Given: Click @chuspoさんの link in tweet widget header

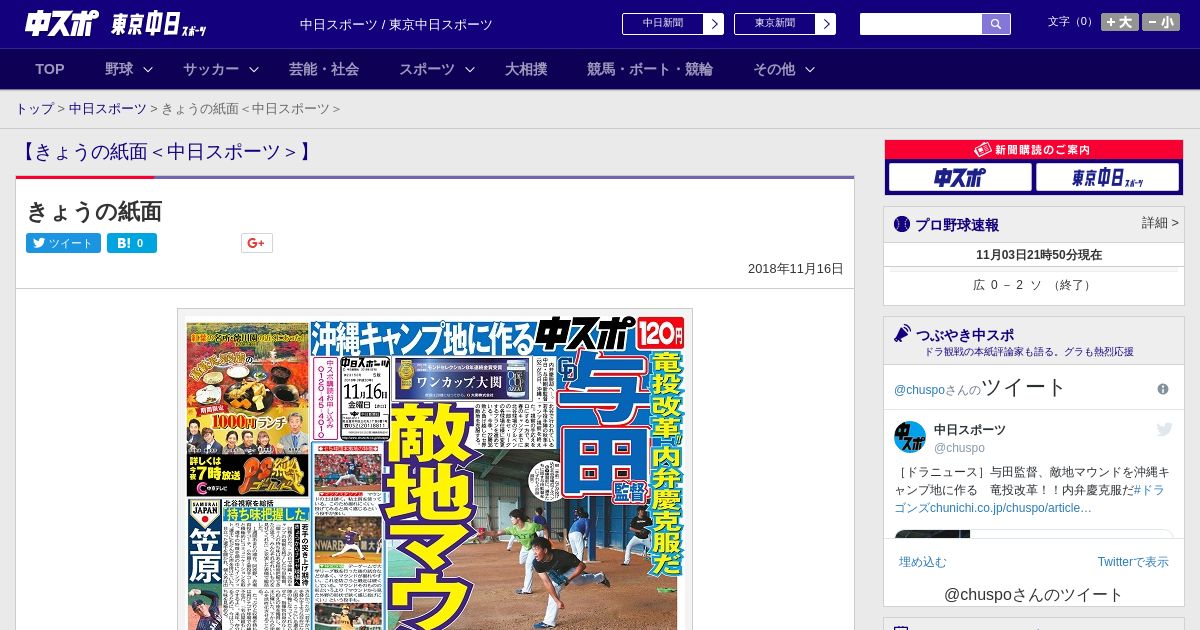Looking at the screenshot, I should 937,389.
